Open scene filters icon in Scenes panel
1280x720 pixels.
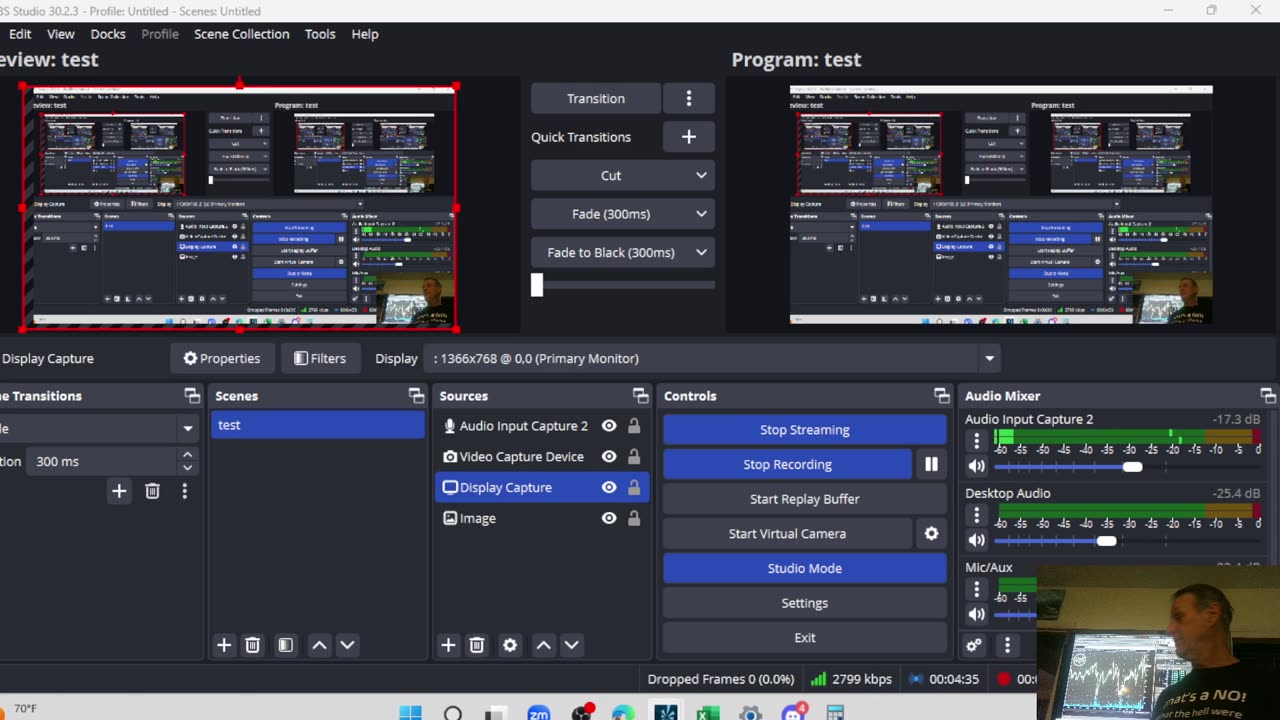(285, 645)
